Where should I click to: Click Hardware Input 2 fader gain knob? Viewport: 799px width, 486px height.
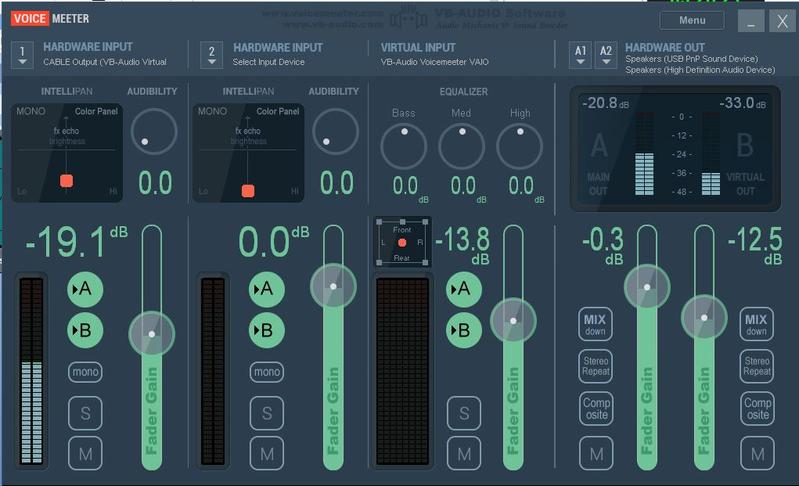pos(333,286)
